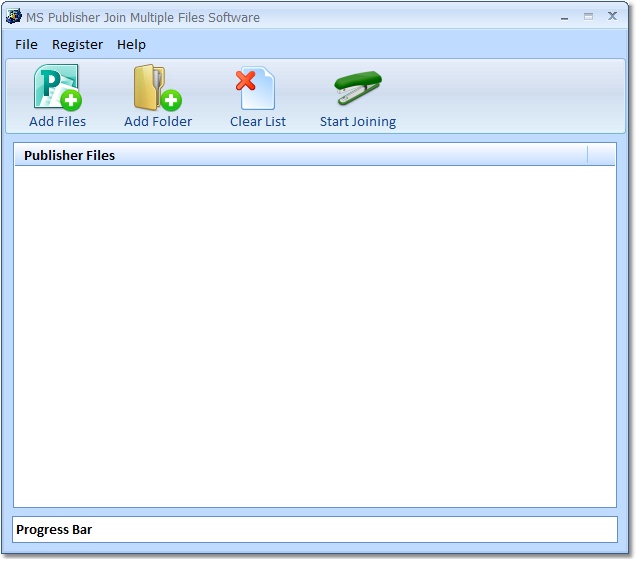The width and height of the screenshot is (636, 561).
Task: Open the Help menu
Action: point(131,44)
